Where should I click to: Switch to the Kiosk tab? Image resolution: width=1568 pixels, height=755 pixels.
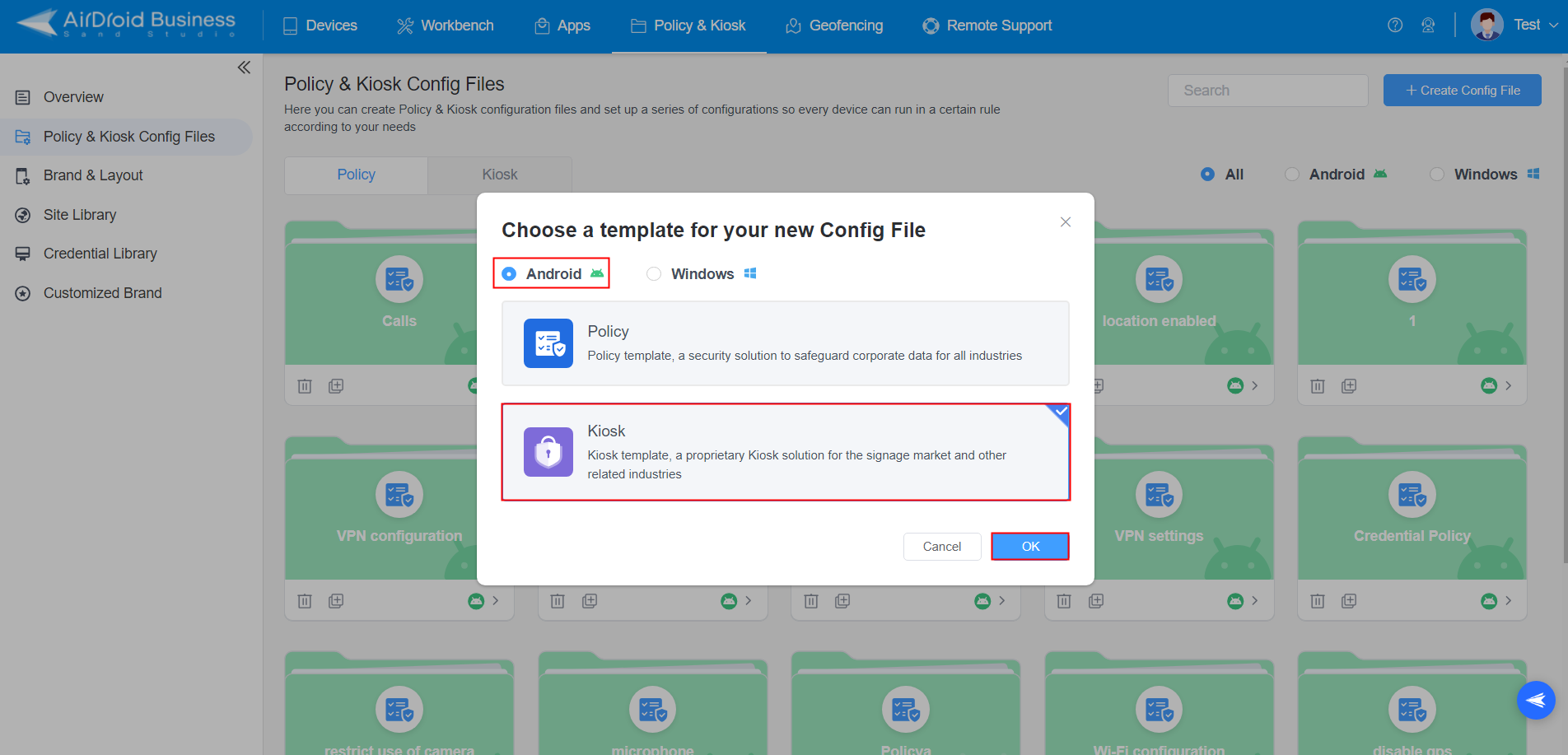499,175
